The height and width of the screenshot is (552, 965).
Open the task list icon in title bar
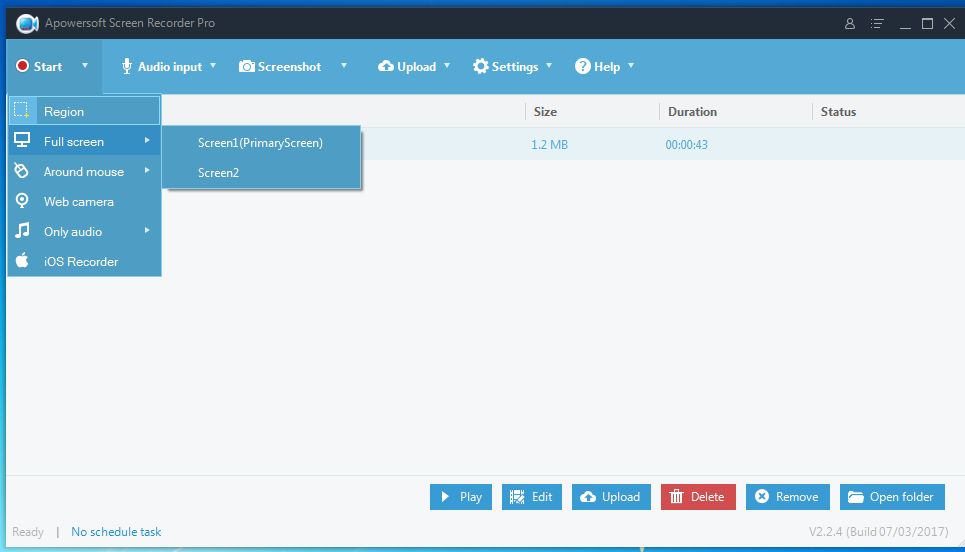(877, 23)
